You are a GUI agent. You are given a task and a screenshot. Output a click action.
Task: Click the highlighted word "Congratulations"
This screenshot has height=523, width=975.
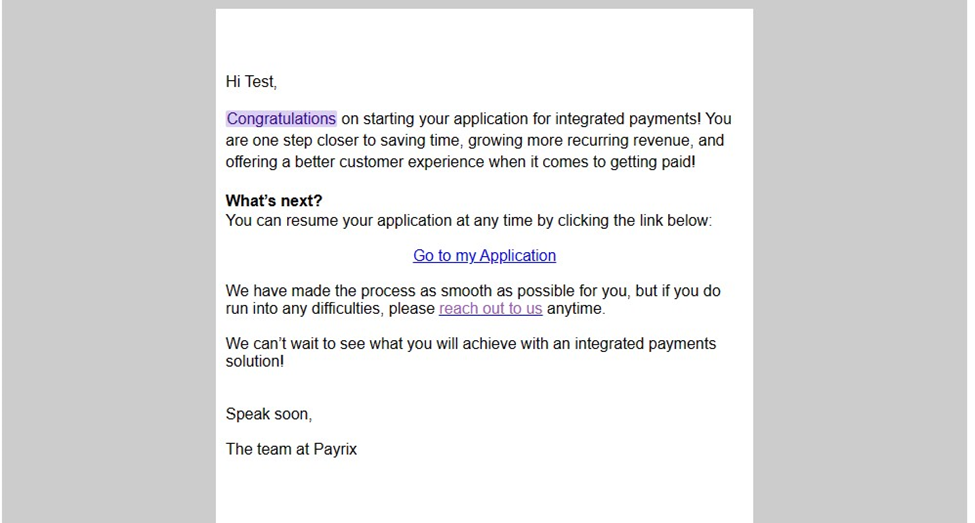point(281,119)
